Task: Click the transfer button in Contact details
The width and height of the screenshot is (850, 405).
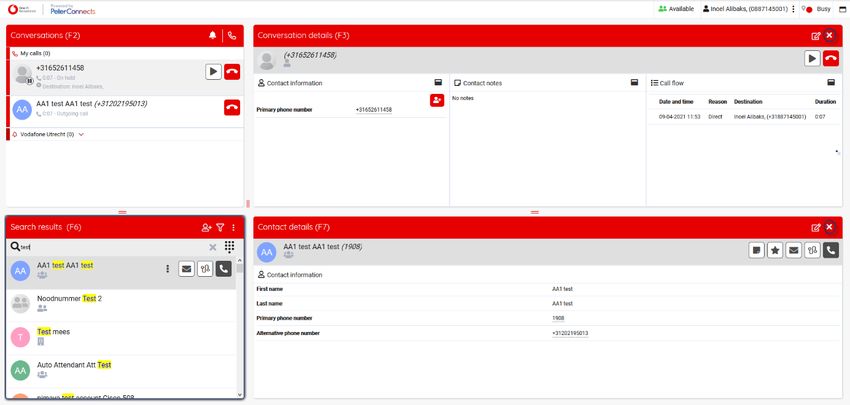Action: 812,250
